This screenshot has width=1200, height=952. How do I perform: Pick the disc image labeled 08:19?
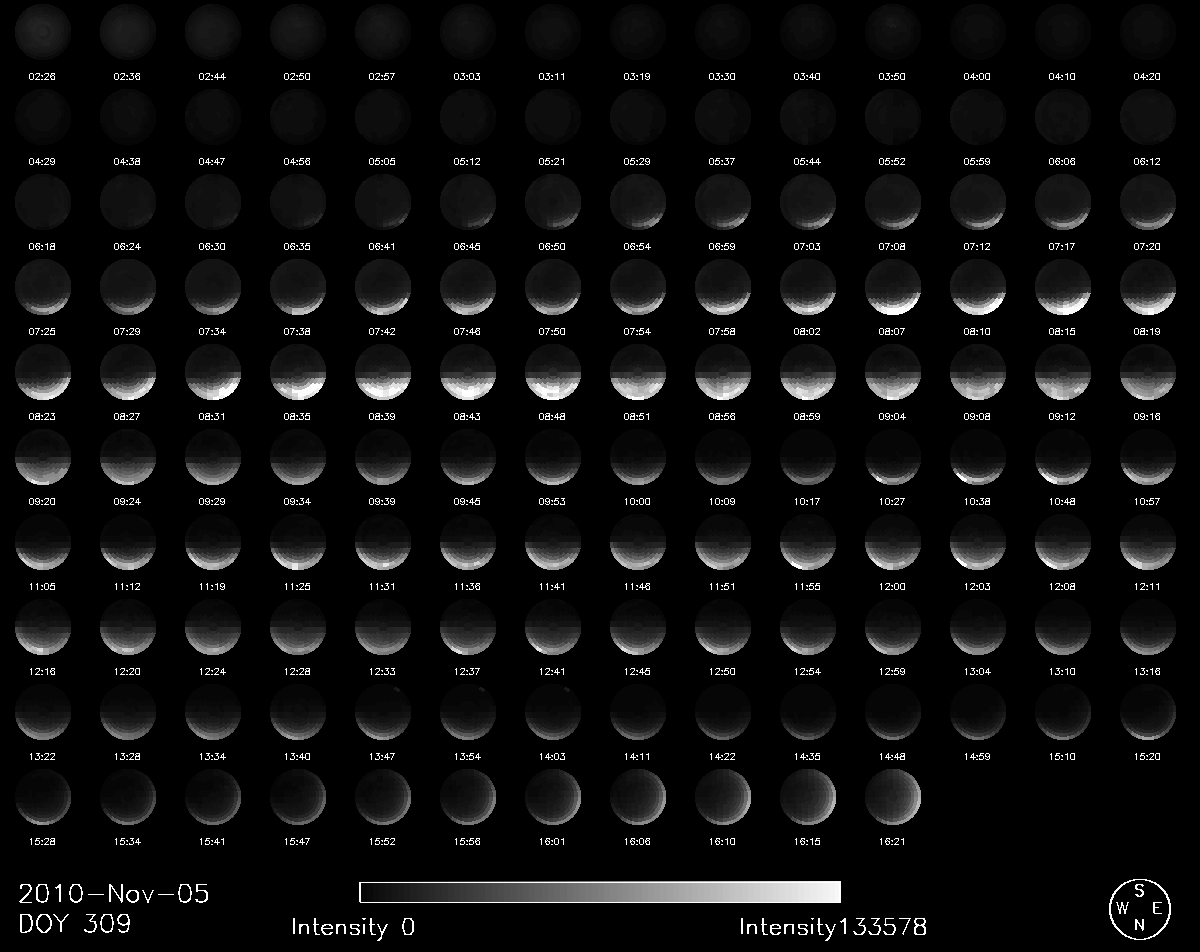pyautogui.click(x=1148, y=285)
